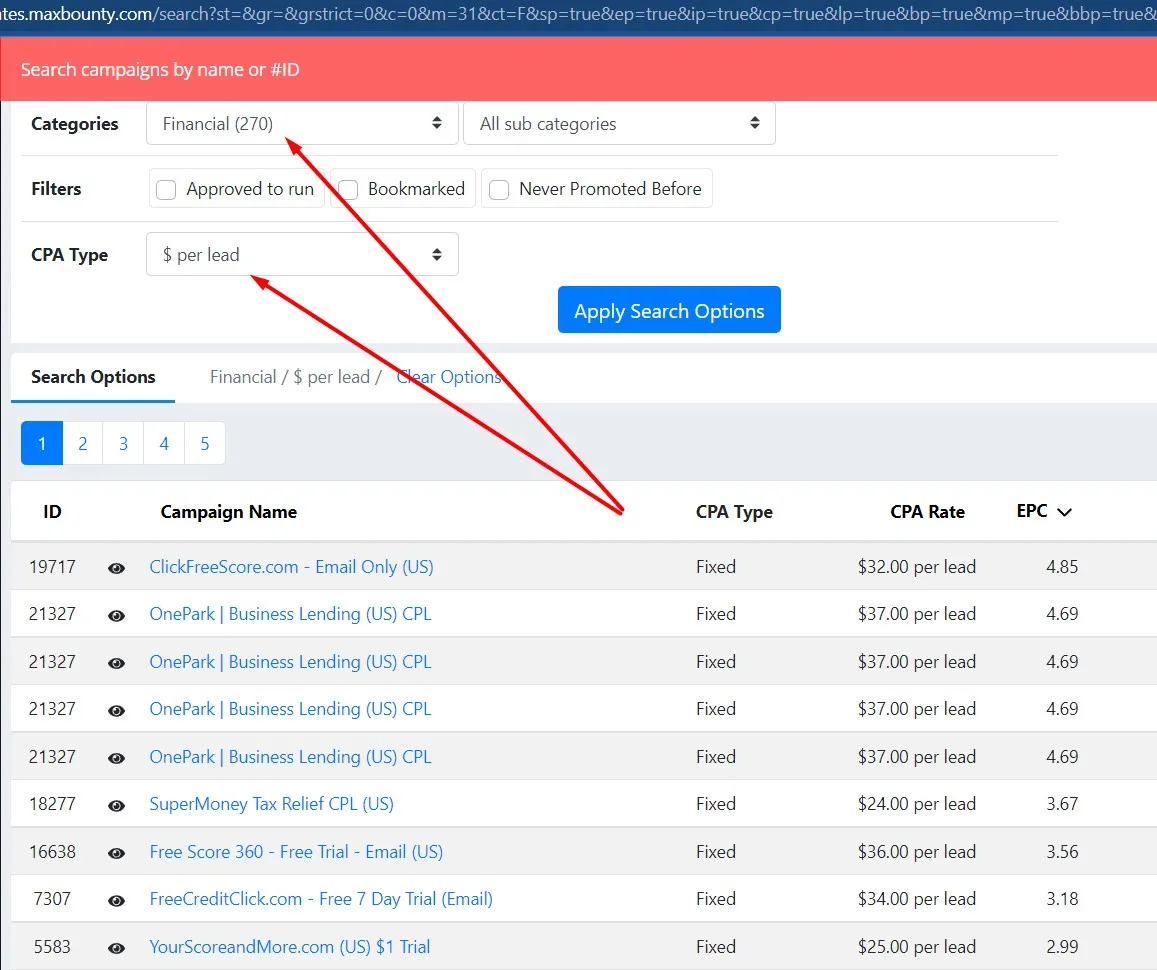
Task: Check Never Promoted Before filter
Action: point(499,190)
